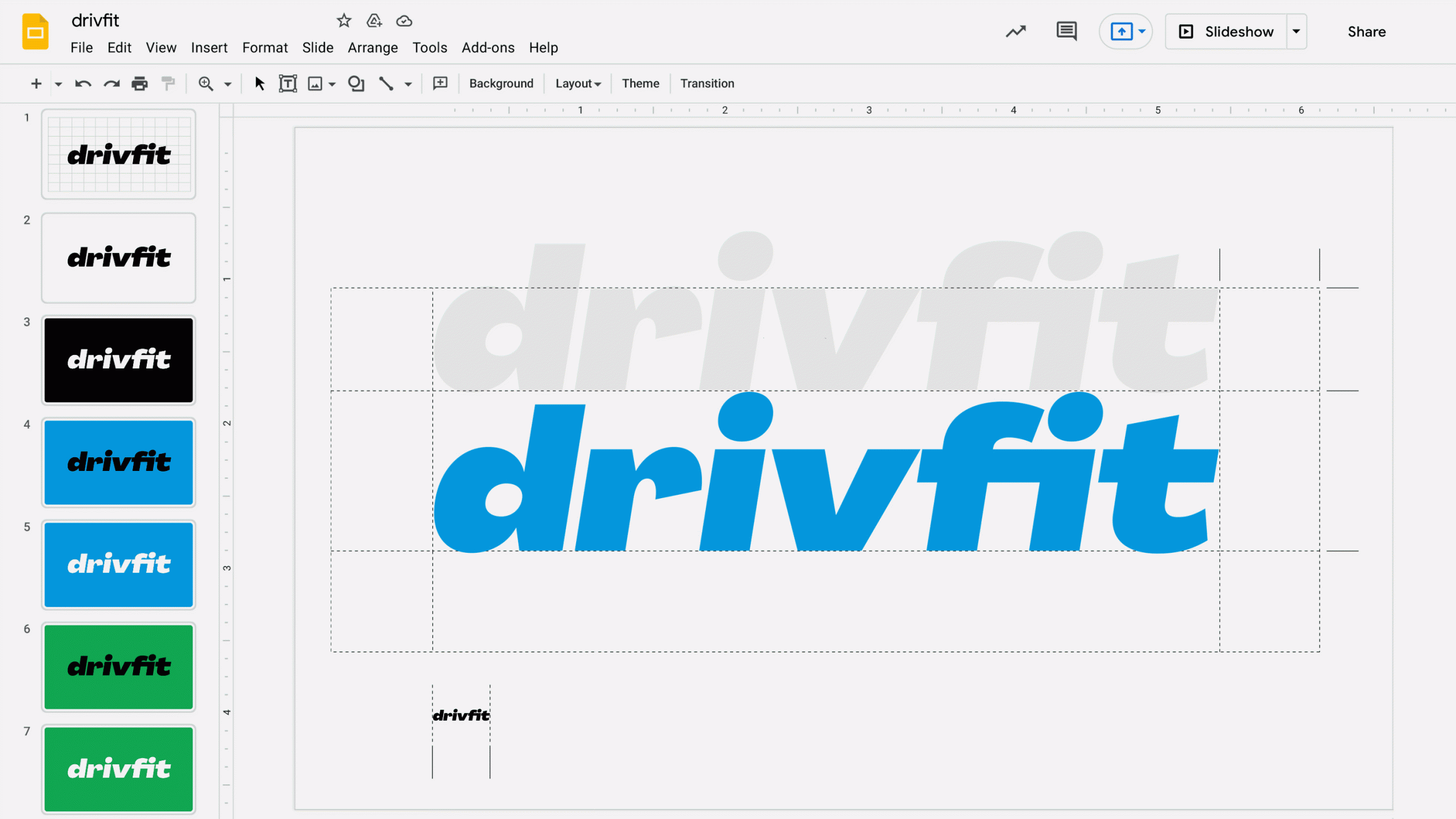This screenshot has width=1456, height=819.
Task: Open the Slideshow options dropdown arrow
Action: [1297, 31]
